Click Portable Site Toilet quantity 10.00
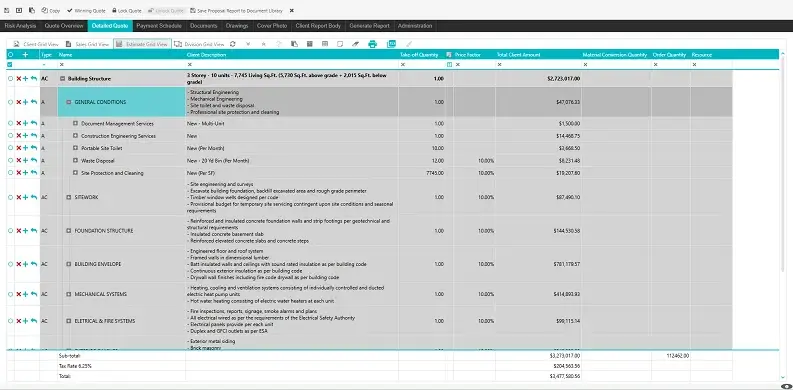Screen dimensions: 793x390 [x=438, y=148]
